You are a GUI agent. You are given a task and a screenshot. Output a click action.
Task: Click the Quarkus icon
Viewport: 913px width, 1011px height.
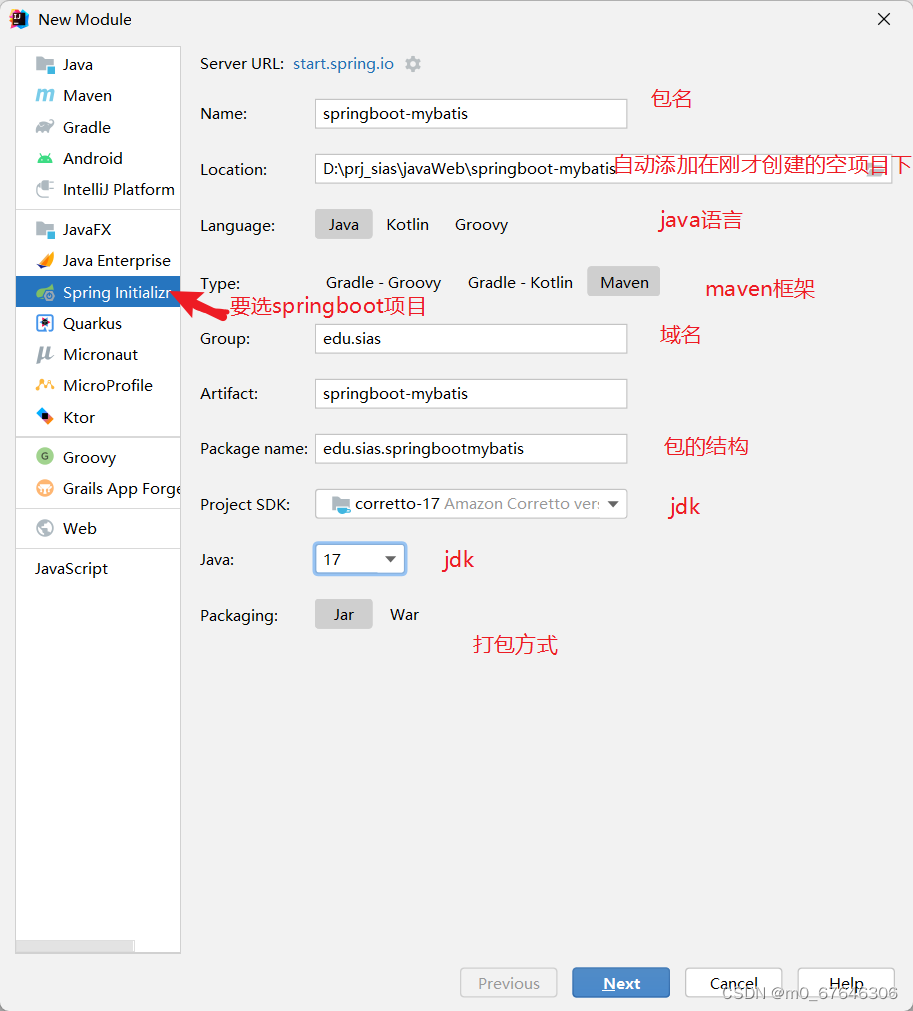(x=45, y=324)
